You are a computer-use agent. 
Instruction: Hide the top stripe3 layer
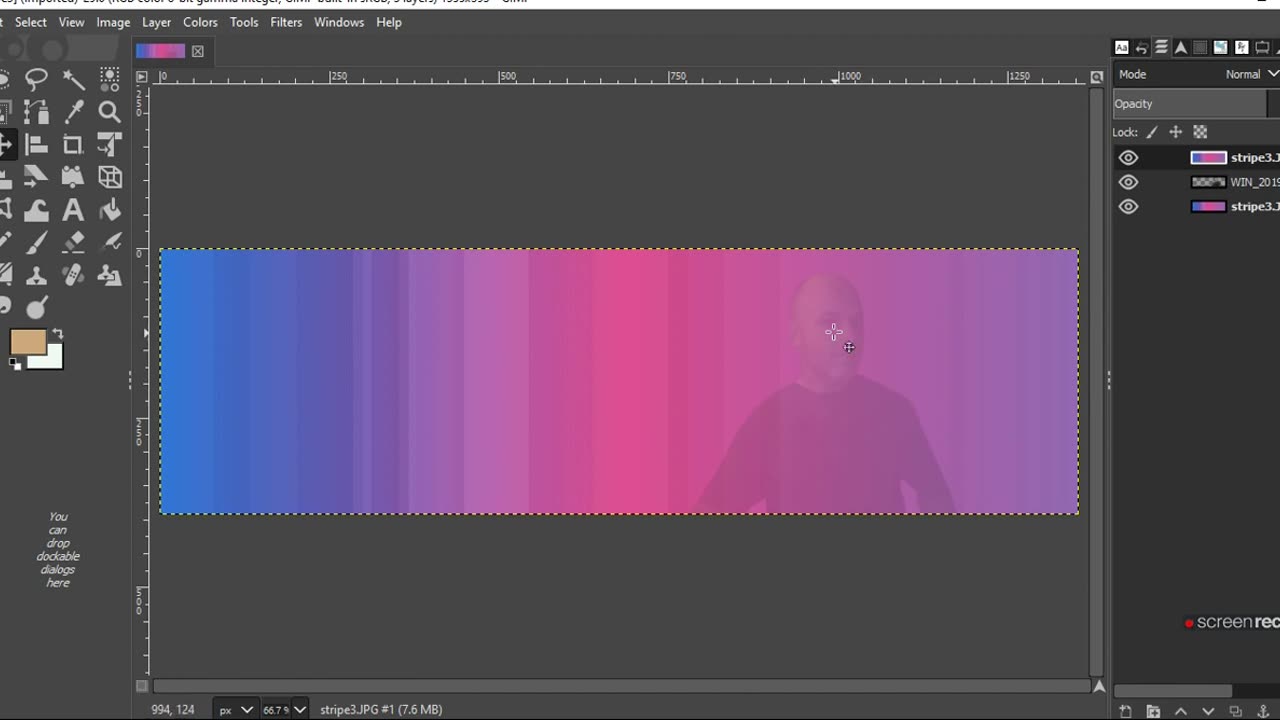point(1128,158)
